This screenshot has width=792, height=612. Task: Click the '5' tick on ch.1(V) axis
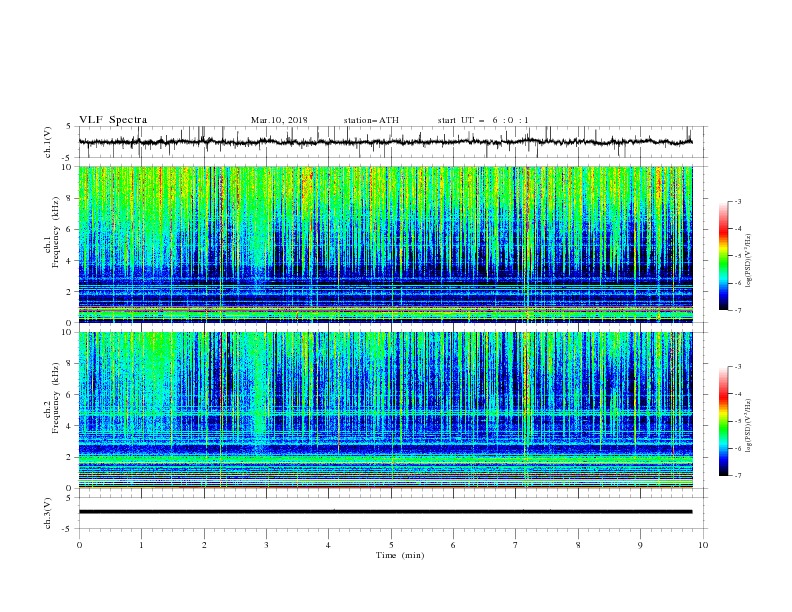click(x=69, y=126)
